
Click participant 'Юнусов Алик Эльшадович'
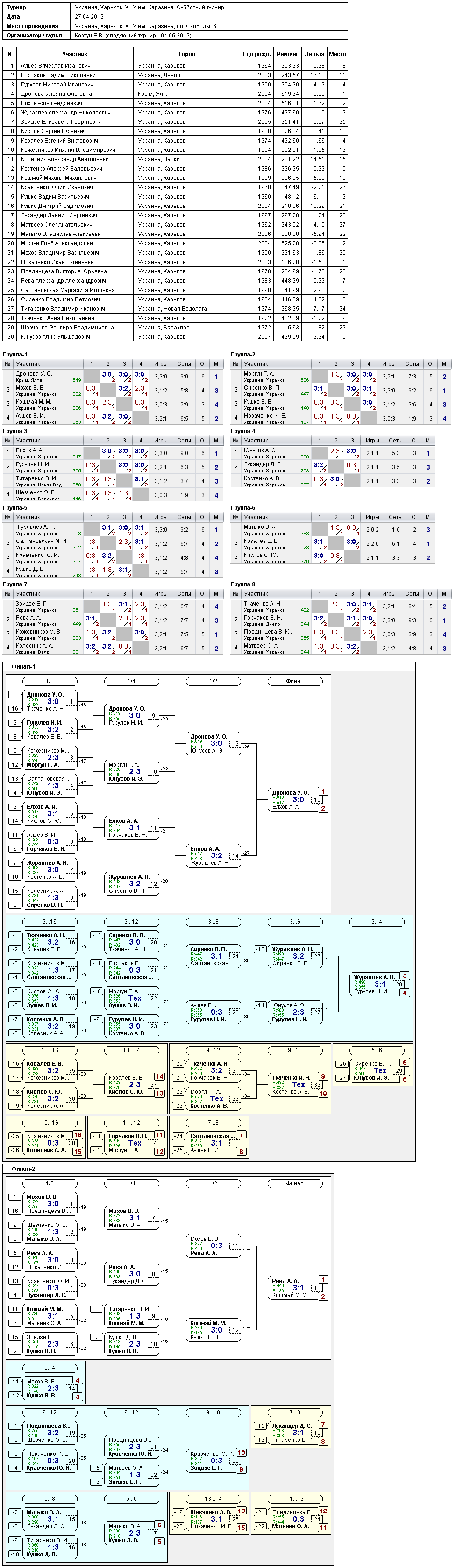(56, 336)
